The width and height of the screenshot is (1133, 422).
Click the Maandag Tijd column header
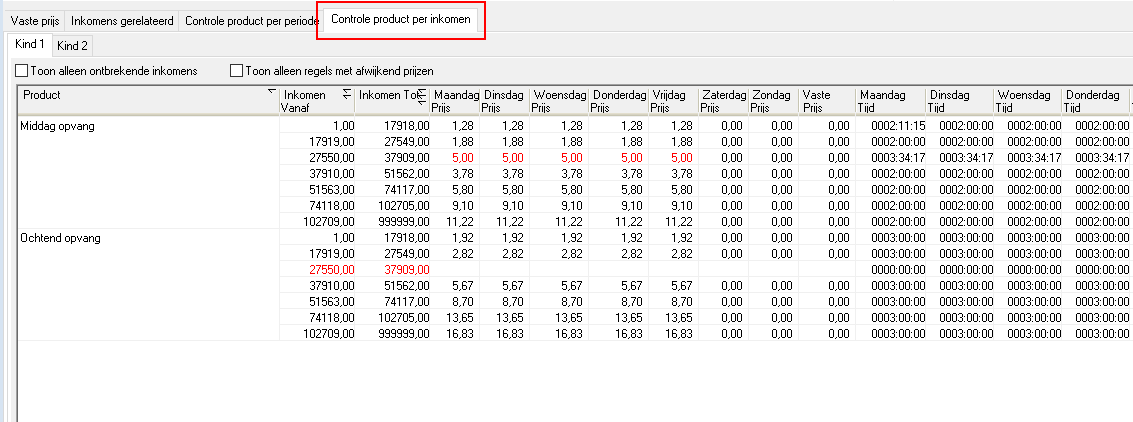tap(889, 100)
